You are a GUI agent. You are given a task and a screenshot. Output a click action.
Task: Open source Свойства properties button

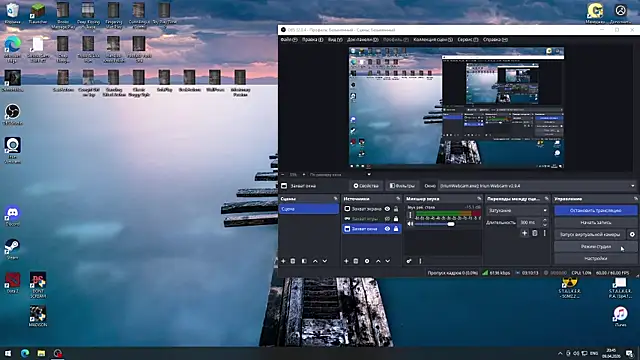coord(366,186)
